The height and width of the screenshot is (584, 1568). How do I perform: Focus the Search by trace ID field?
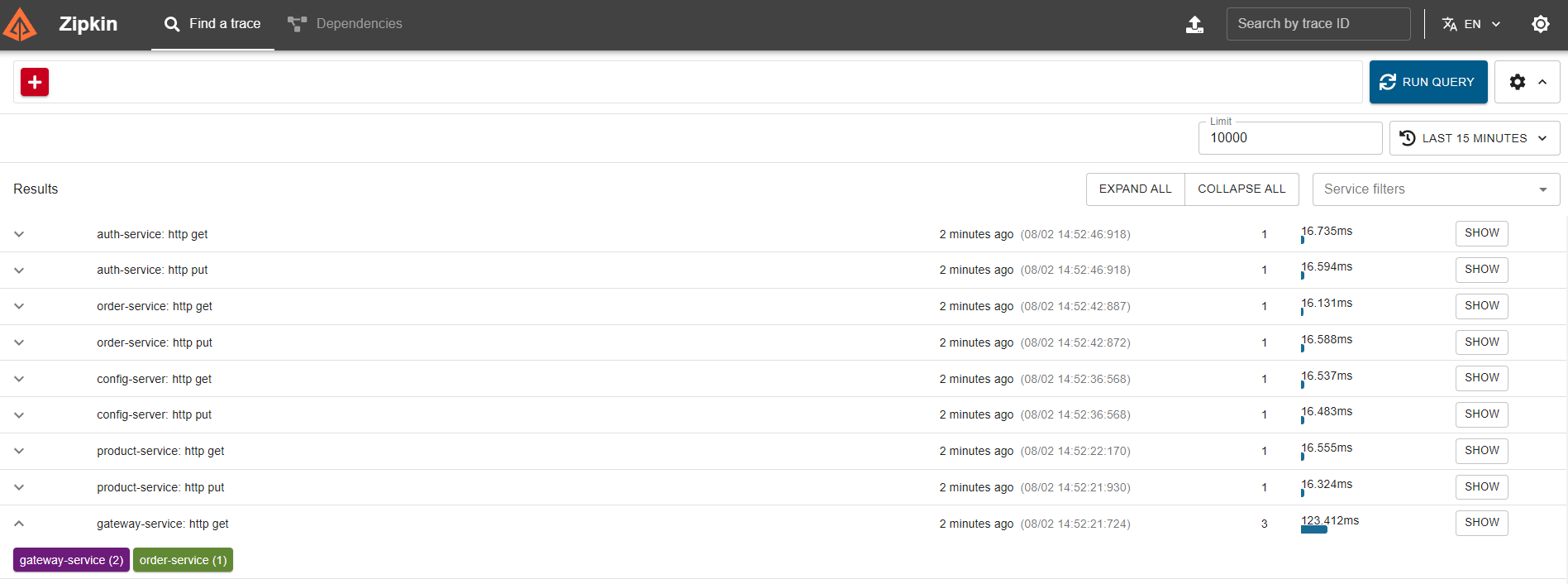coord(1318,24)
